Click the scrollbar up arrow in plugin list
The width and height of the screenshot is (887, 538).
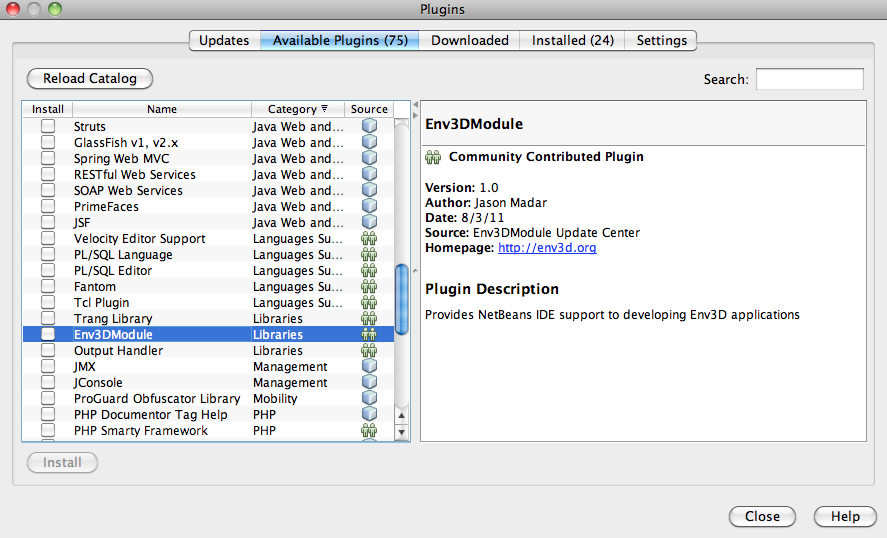pyautogui.click(x=402, y=415)
